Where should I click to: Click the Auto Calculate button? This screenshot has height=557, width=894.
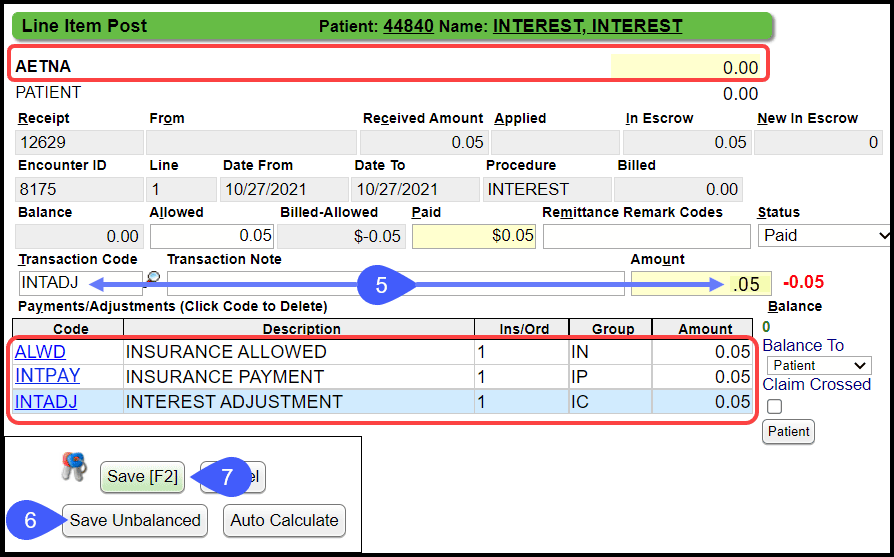[284, 520]
